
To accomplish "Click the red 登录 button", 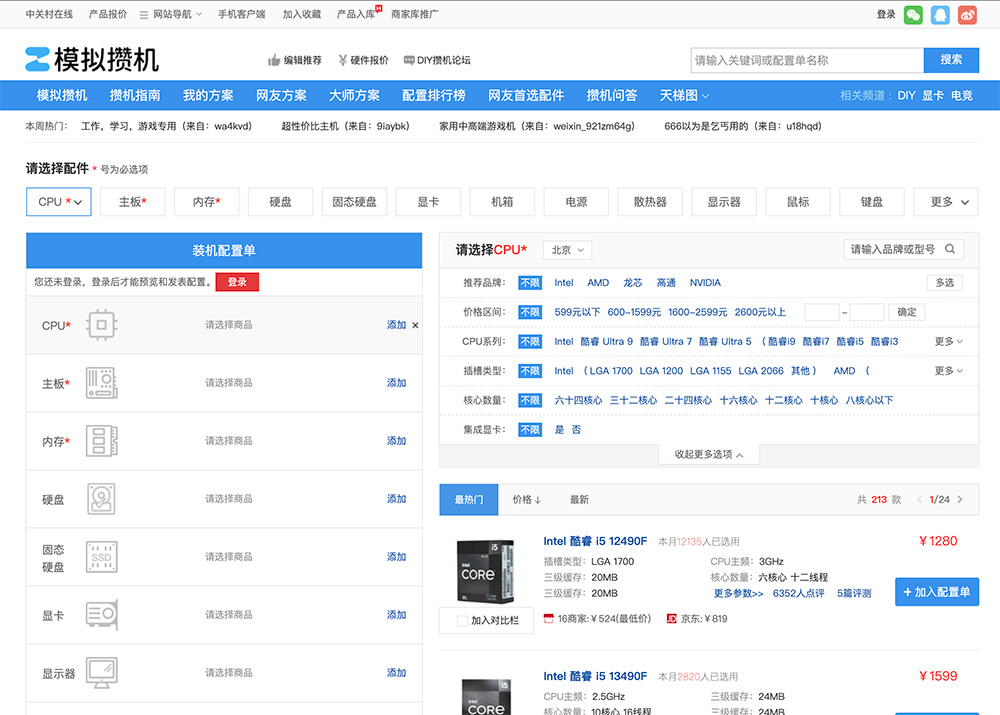I will (x=237, y=283).
